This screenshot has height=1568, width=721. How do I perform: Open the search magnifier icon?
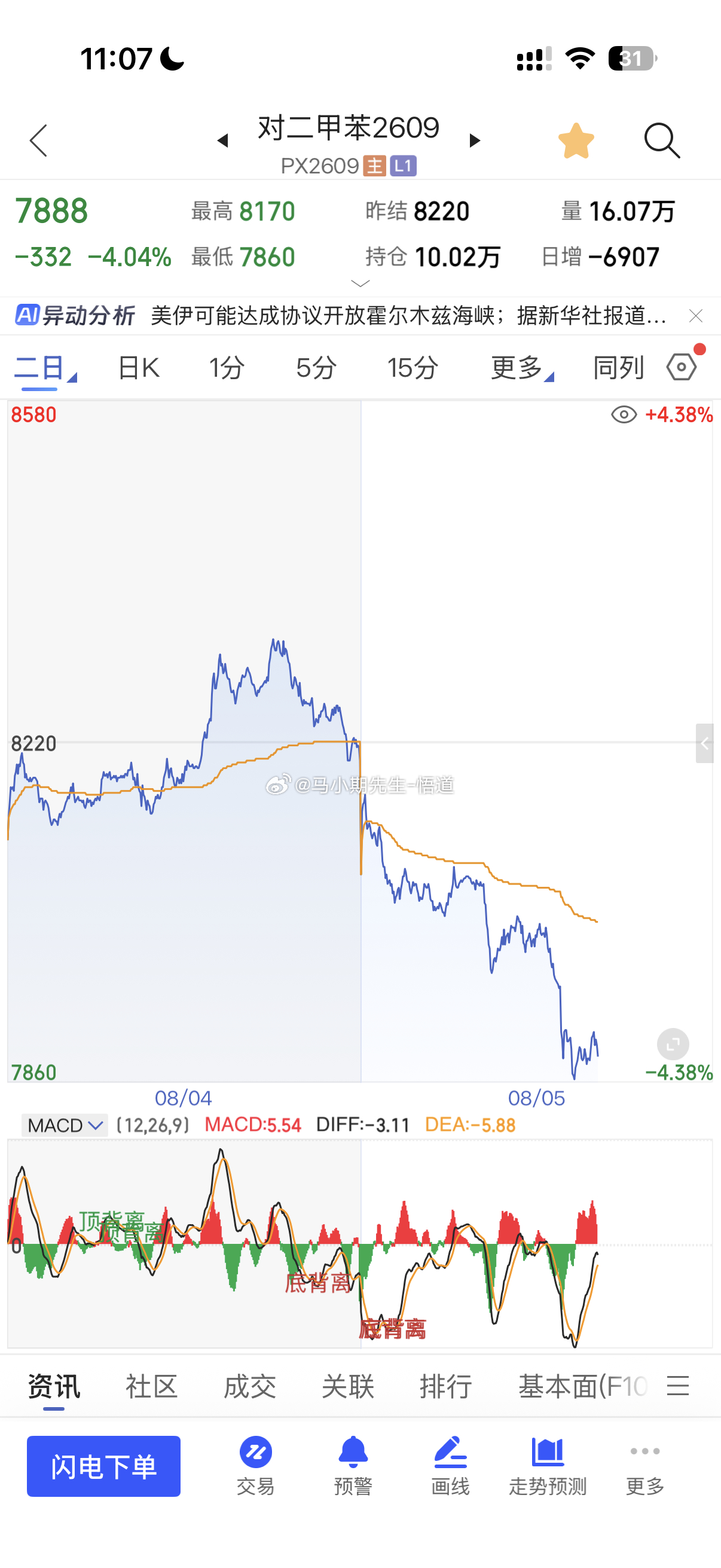[662, 141]
